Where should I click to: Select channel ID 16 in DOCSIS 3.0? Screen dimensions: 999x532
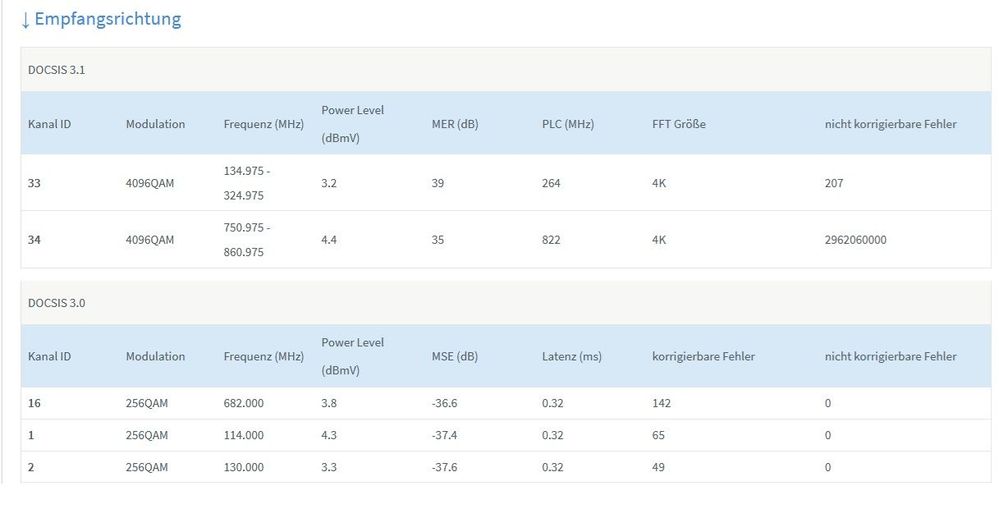[x=35, y=403]
